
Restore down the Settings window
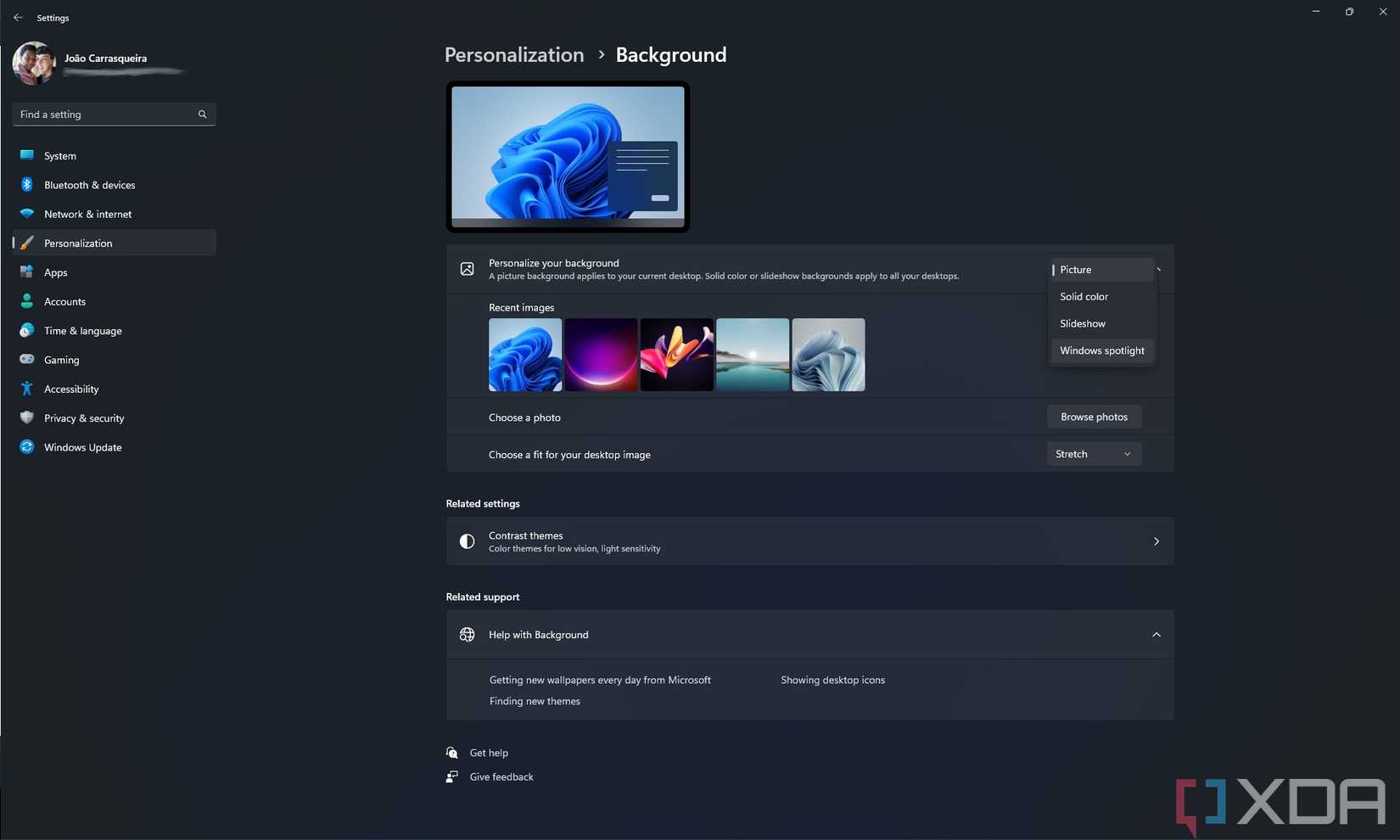coord(1349,12)
